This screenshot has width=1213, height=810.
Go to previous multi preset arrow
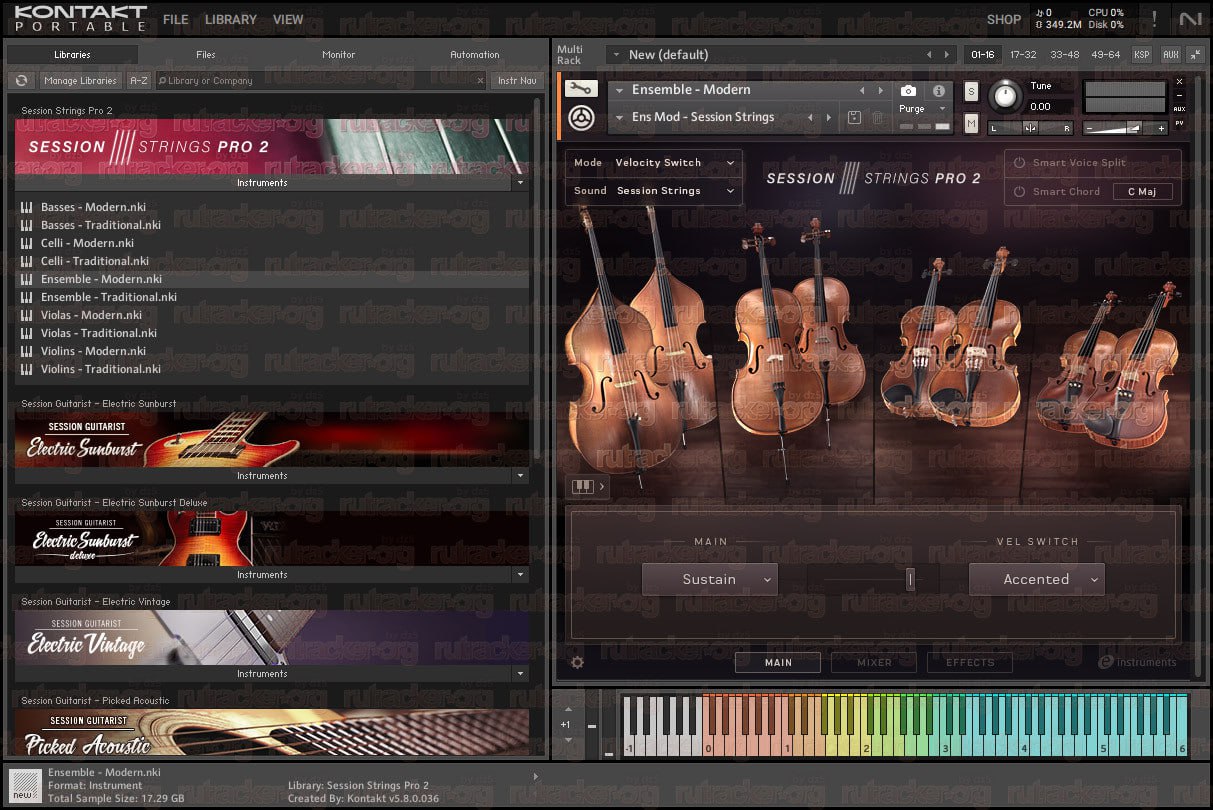tap(929, 55)
